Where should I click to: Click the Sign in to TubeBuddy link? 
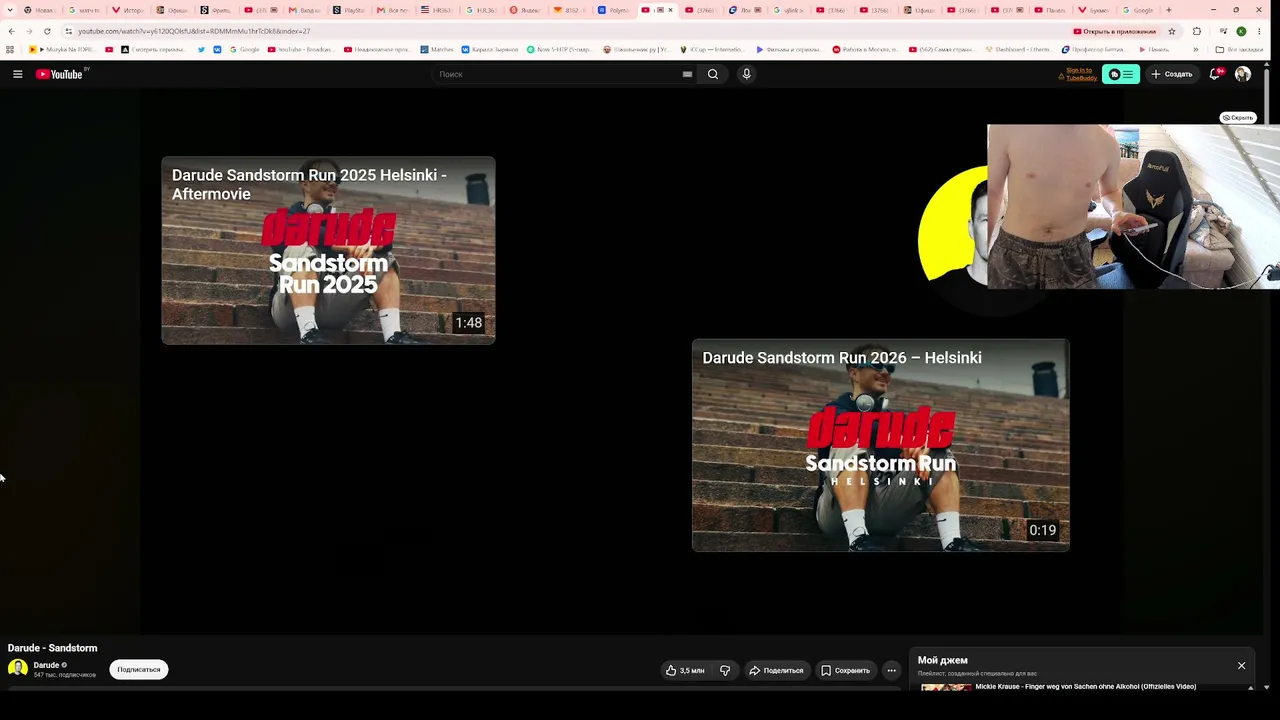coord(1079,74)
